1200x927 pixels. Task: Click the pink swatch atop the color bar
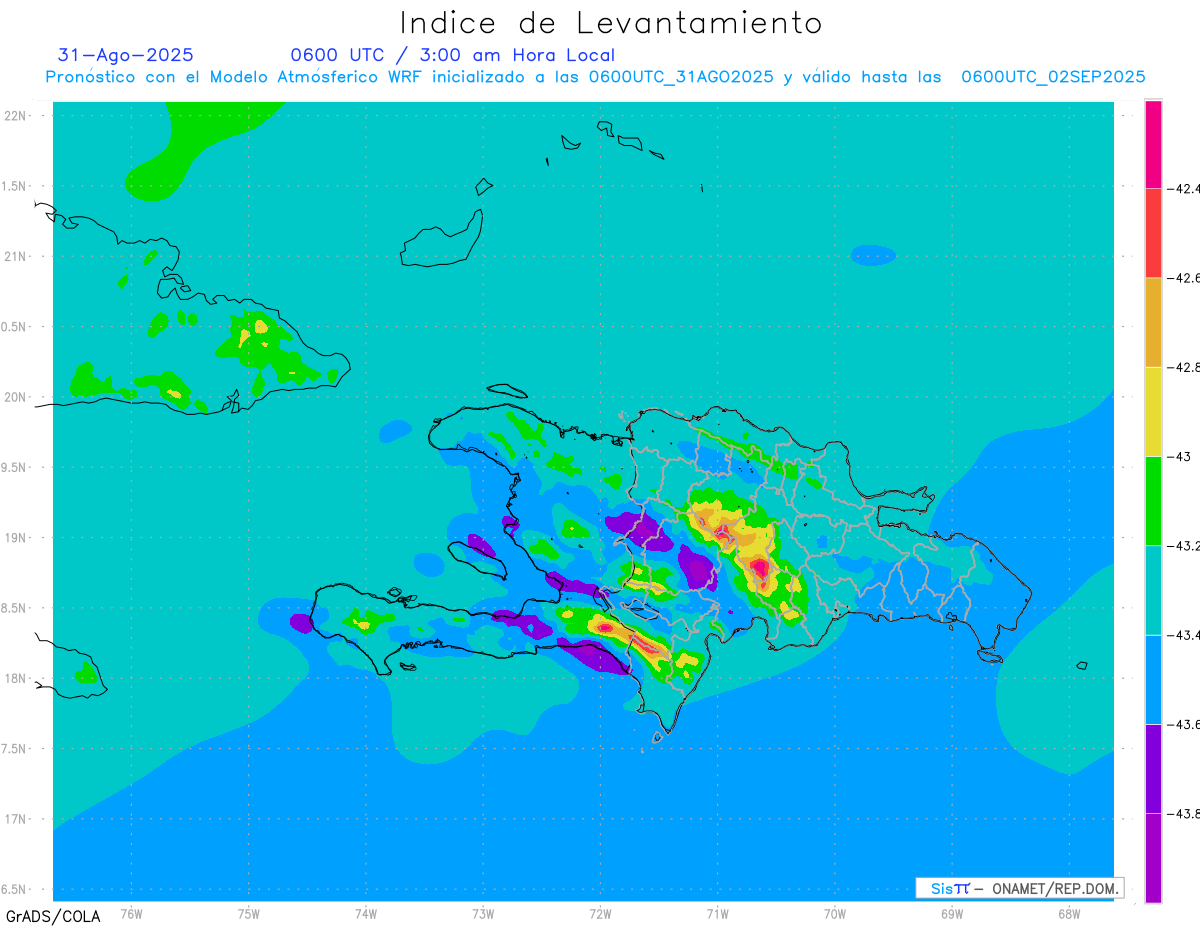click(x=1153, y=144)
